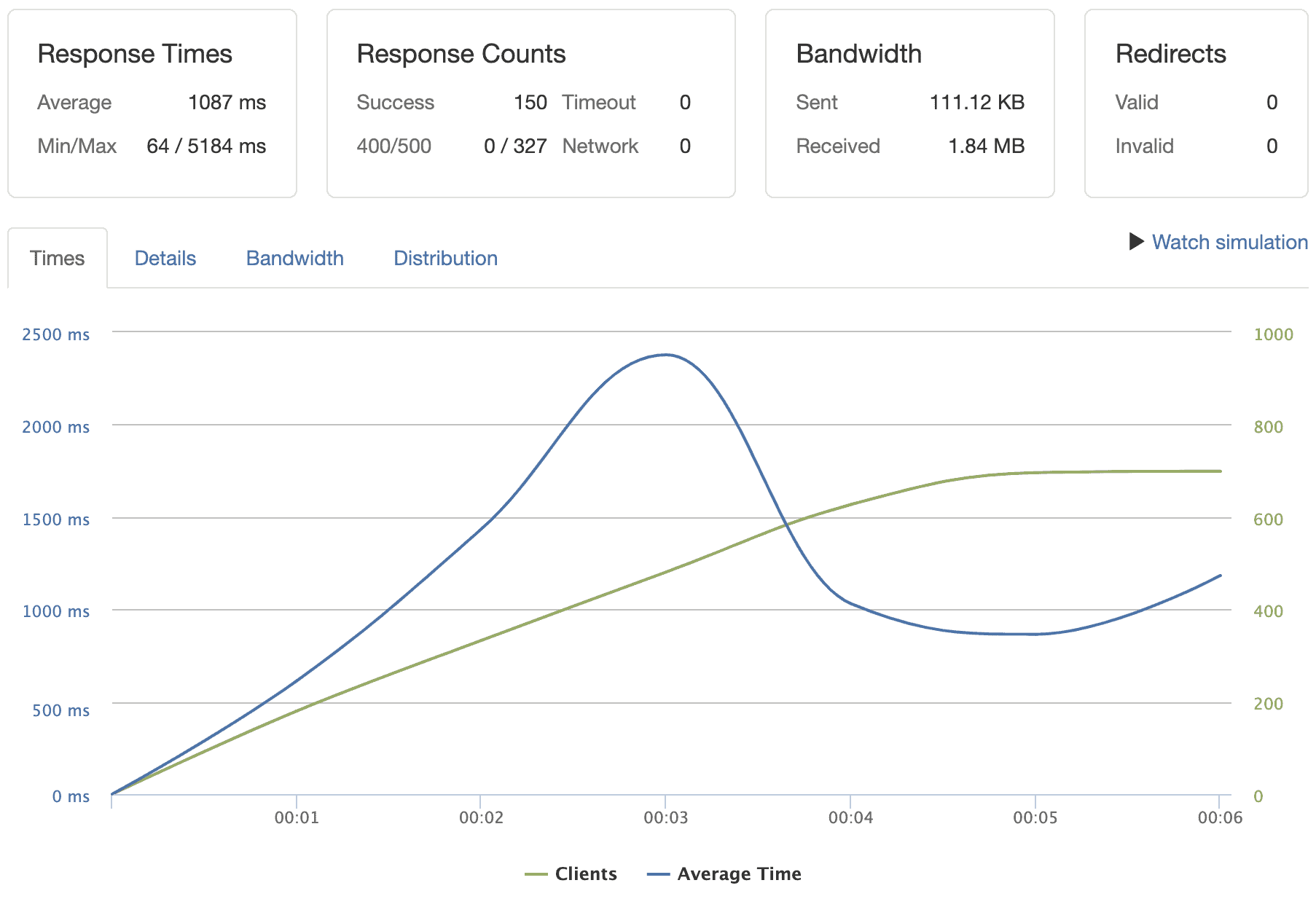Click the 00:05 time axis label
Image resolution: width=1316 pixels, height=899 pixels.
pyautogui.click(x=1035, y=817)
